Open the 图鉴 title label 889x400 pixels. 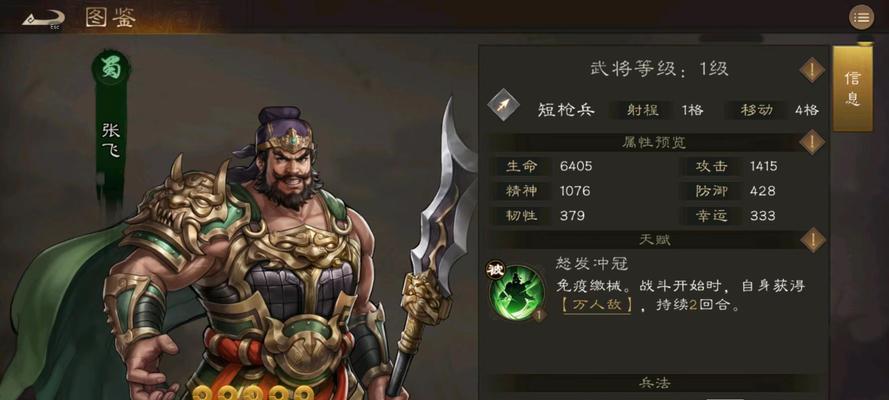[111, 19]
